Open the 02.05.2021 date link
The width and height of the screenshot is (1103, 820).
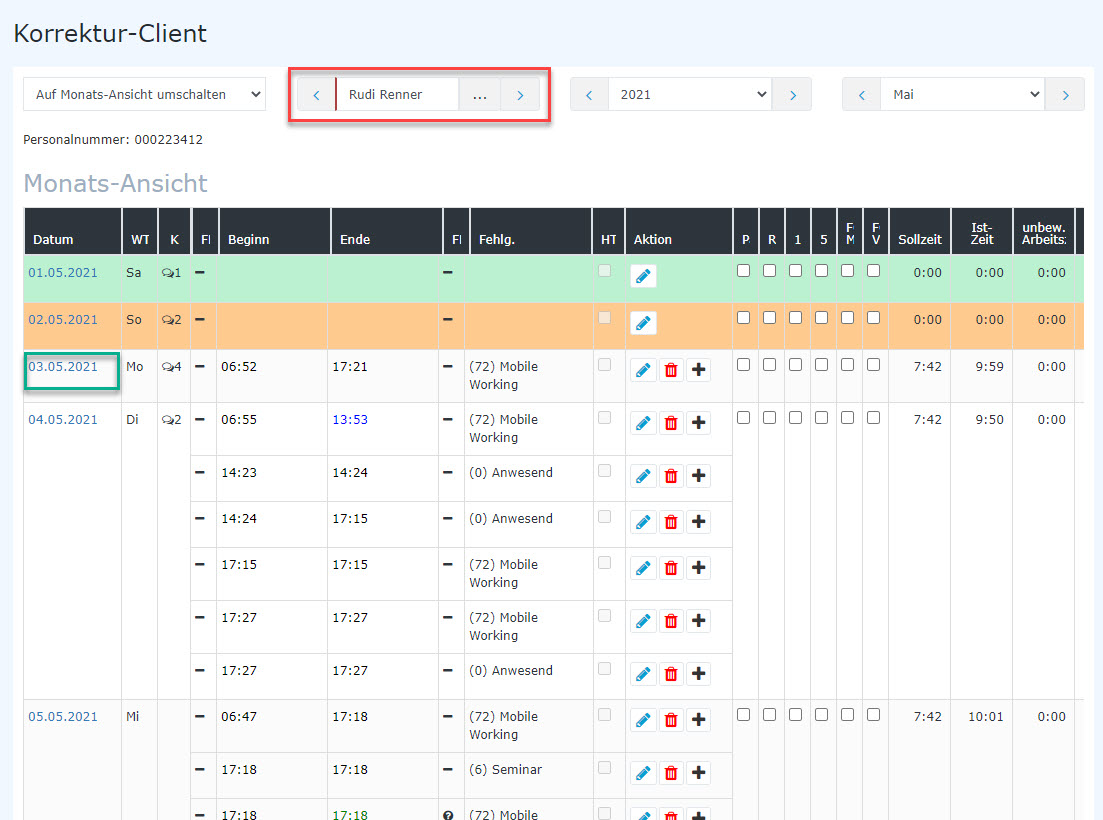(x=63, y=320)
